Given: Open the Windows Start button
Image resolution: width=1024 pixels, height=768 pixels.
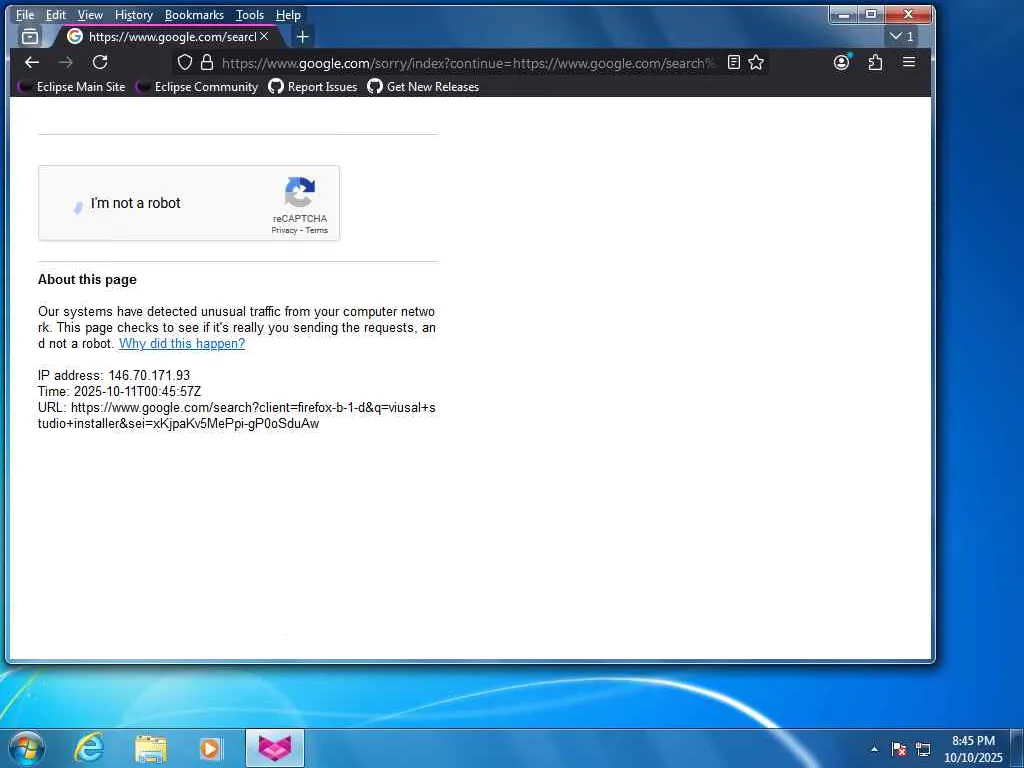Looking at the screenshot, I should tap(27, 748).
